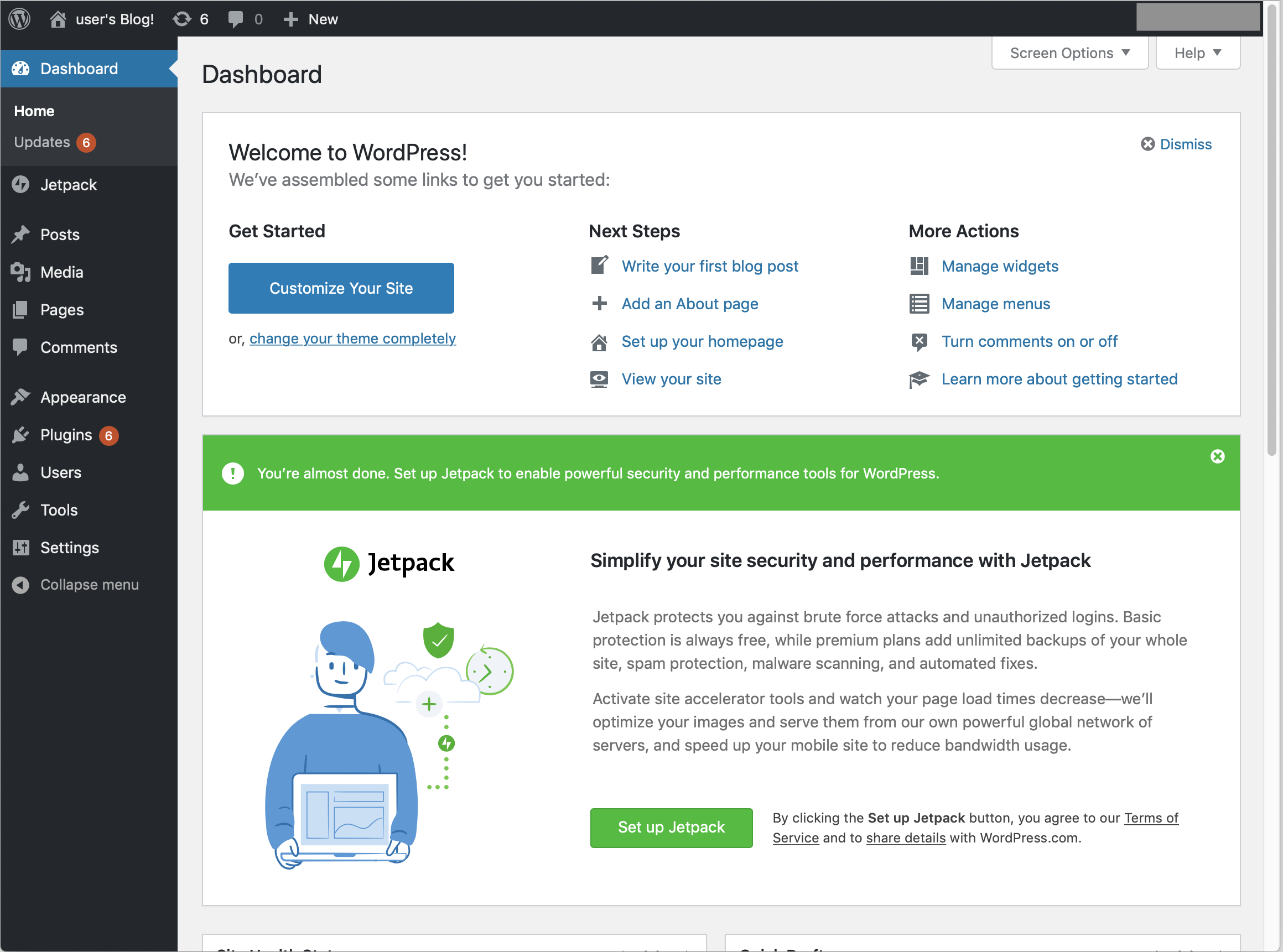
Task: Click the house icon beside Set up your homepage
Action: (x=599, y=342)
